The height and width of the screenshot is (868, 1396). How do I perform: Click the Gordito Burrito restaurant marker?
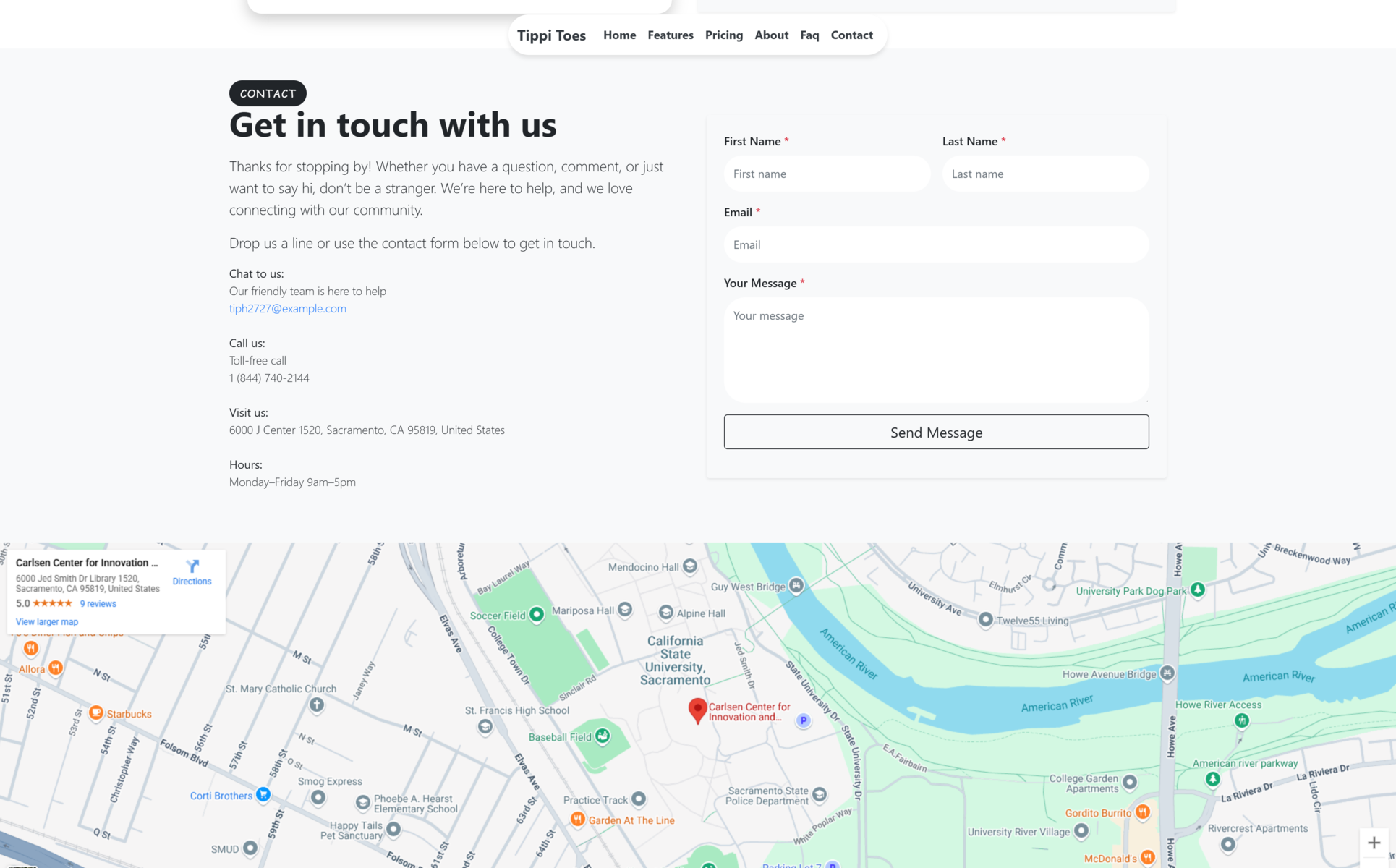pyautogui.click(x=1143, y=812)
